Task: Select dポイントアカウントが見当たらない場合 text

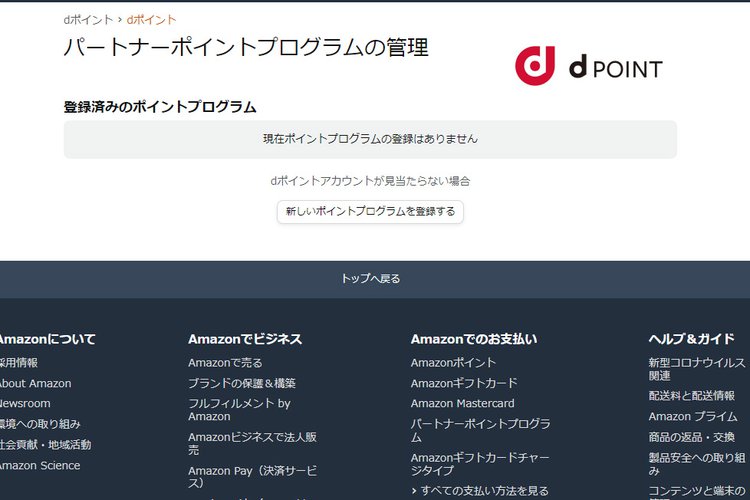Action: coord(370,181)
